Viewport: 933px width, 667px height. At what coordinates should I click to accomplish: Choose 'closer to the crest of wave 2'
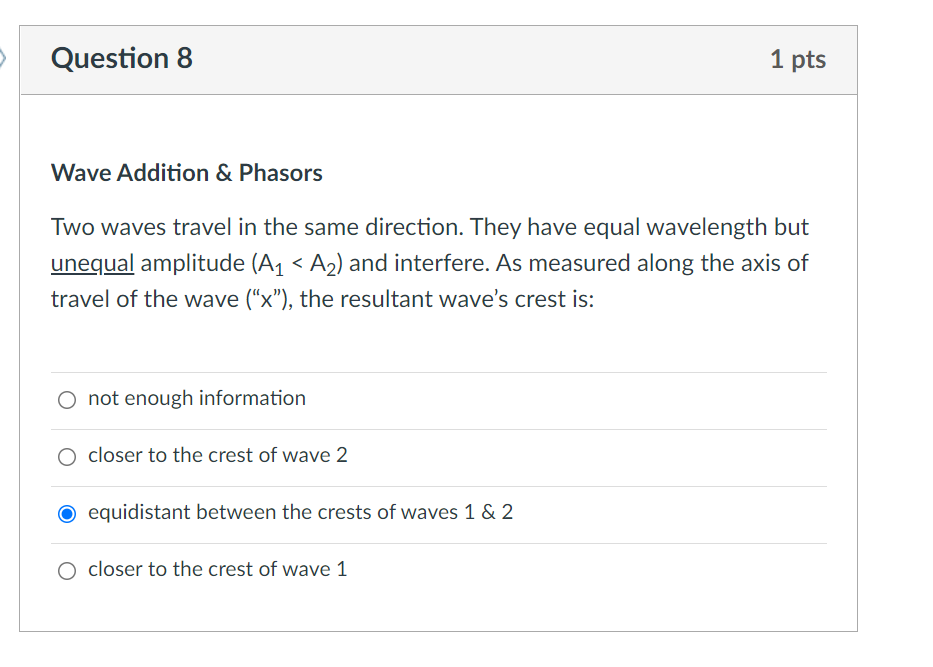tap(67, 456)
